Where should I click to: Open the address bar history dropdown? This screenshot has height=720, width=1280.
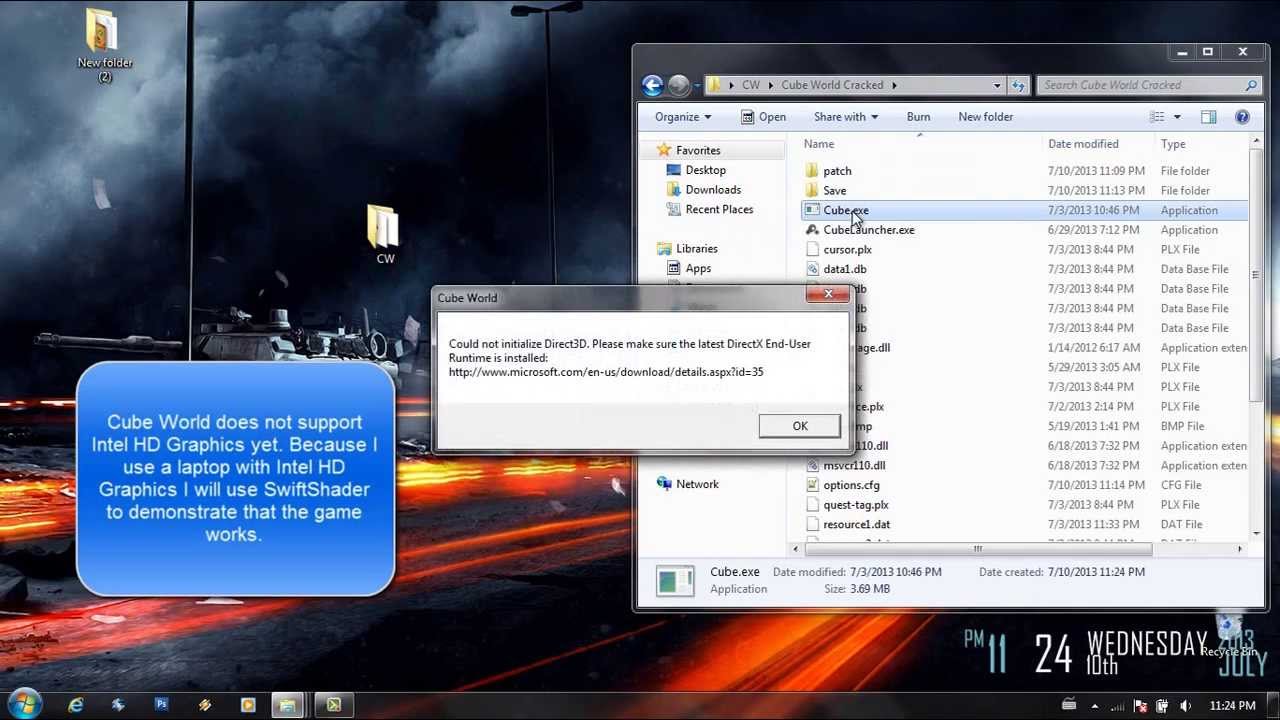tap(996, 85)
